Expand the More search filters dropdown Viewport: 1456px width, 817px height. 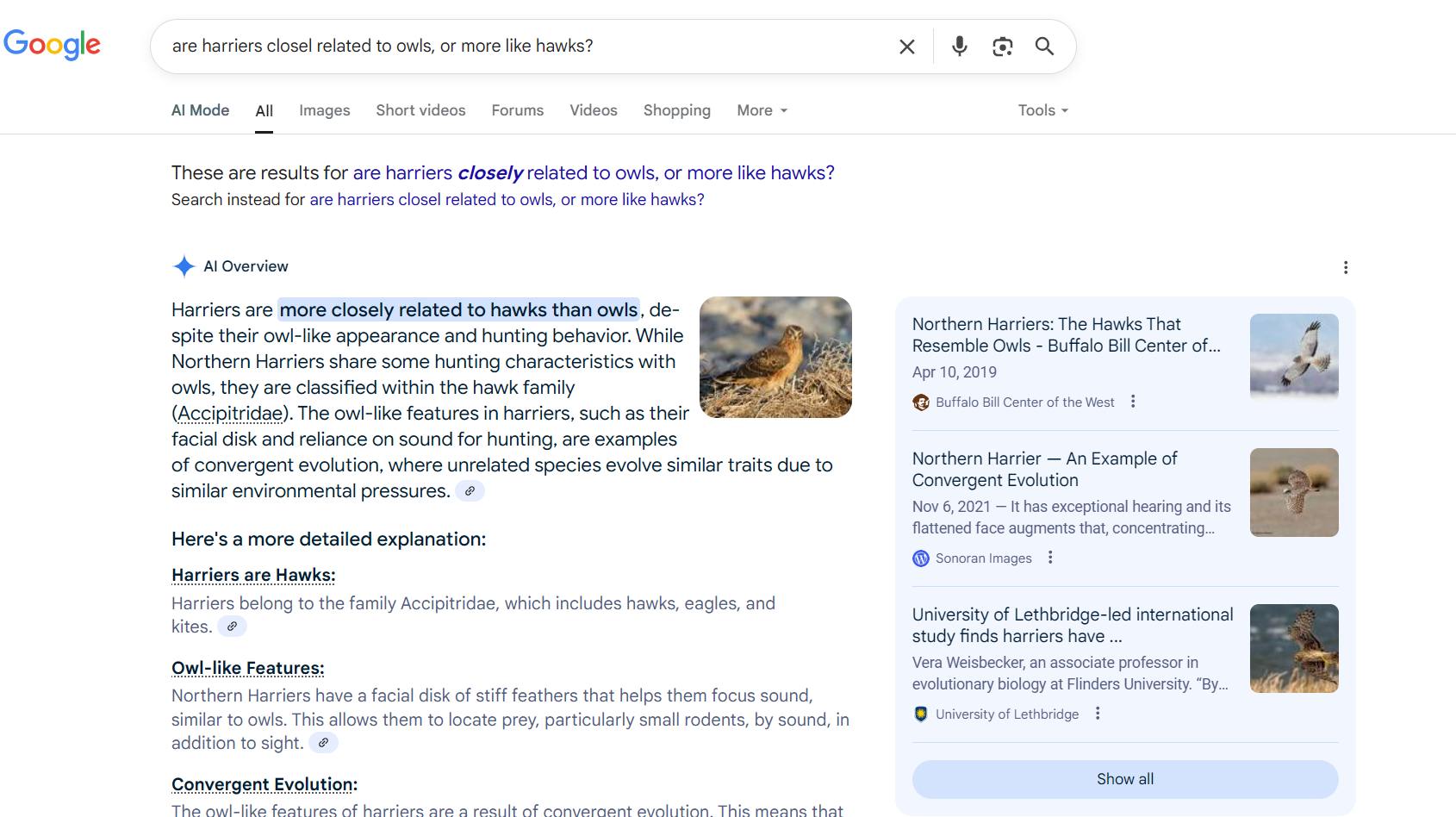click(762, 110)
